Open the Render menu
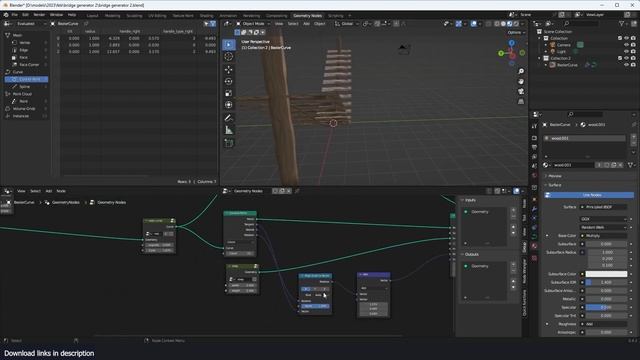Viewport: 640px width, 360px height. 39,15
